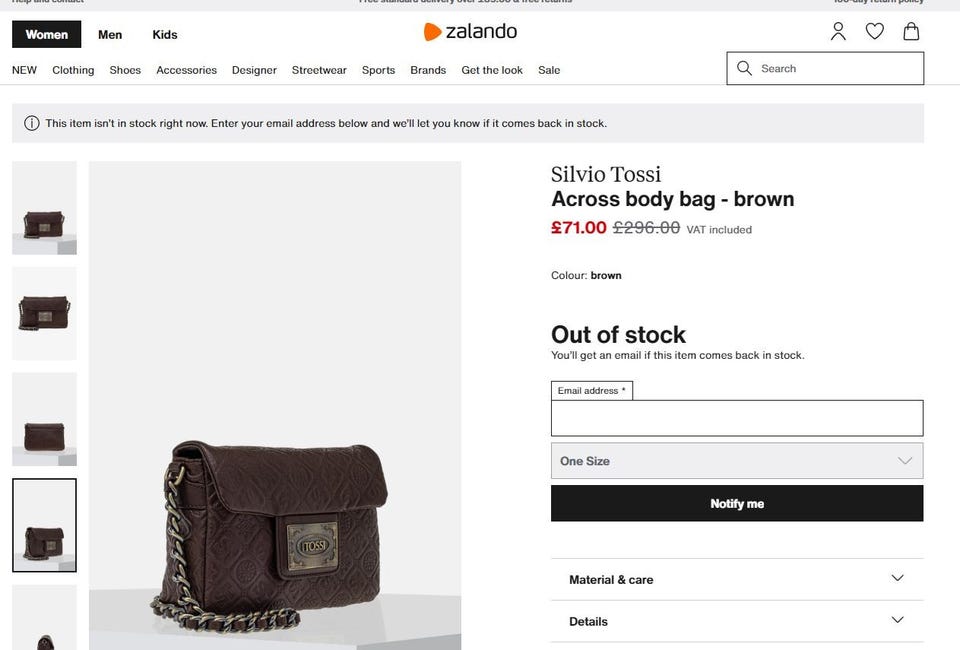Open the Silvio Tossi brand link
The image size is (960, 650).
coord(606,174)
